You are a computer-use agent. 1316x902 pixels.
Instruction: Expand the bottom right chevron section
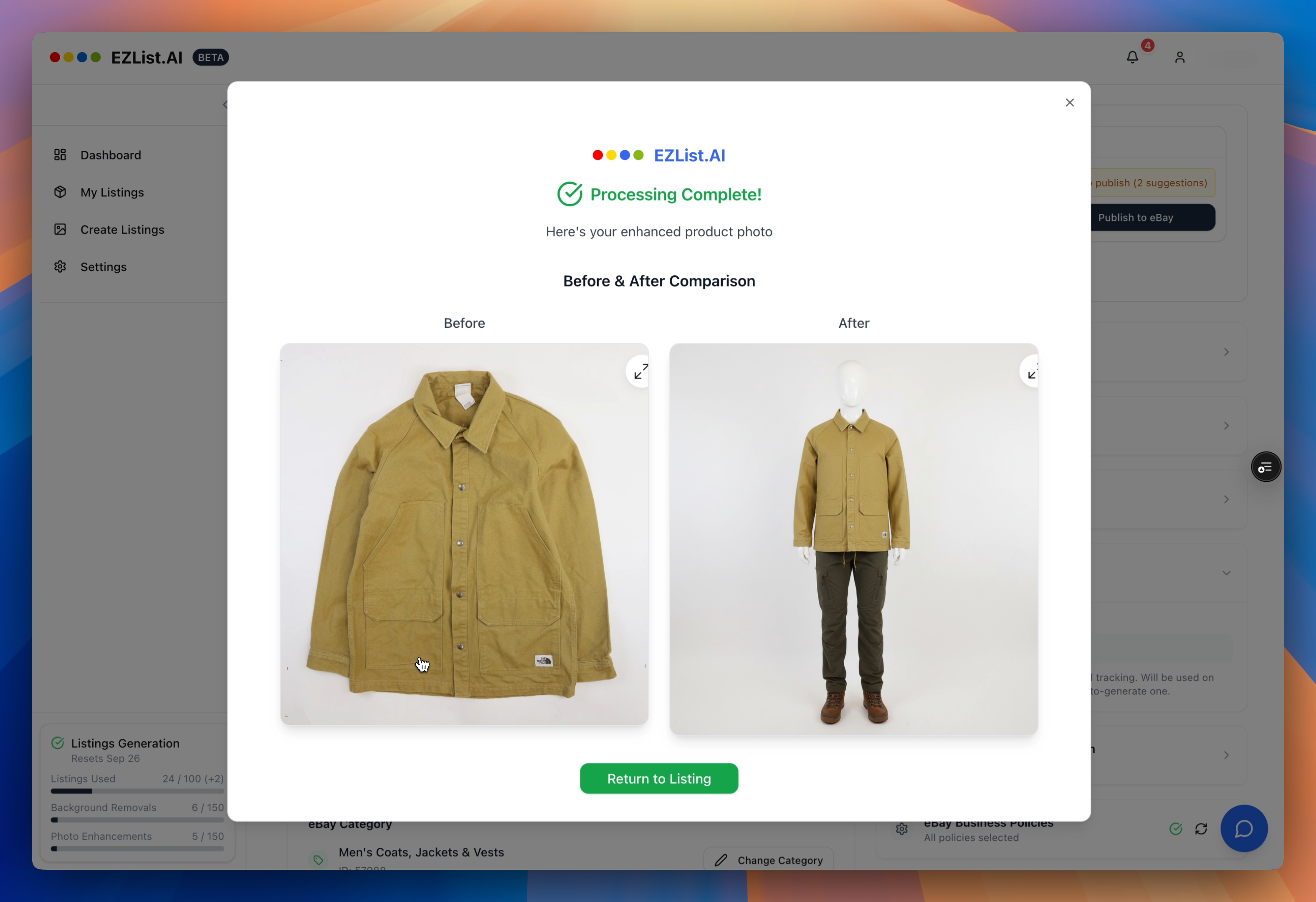1226,755
